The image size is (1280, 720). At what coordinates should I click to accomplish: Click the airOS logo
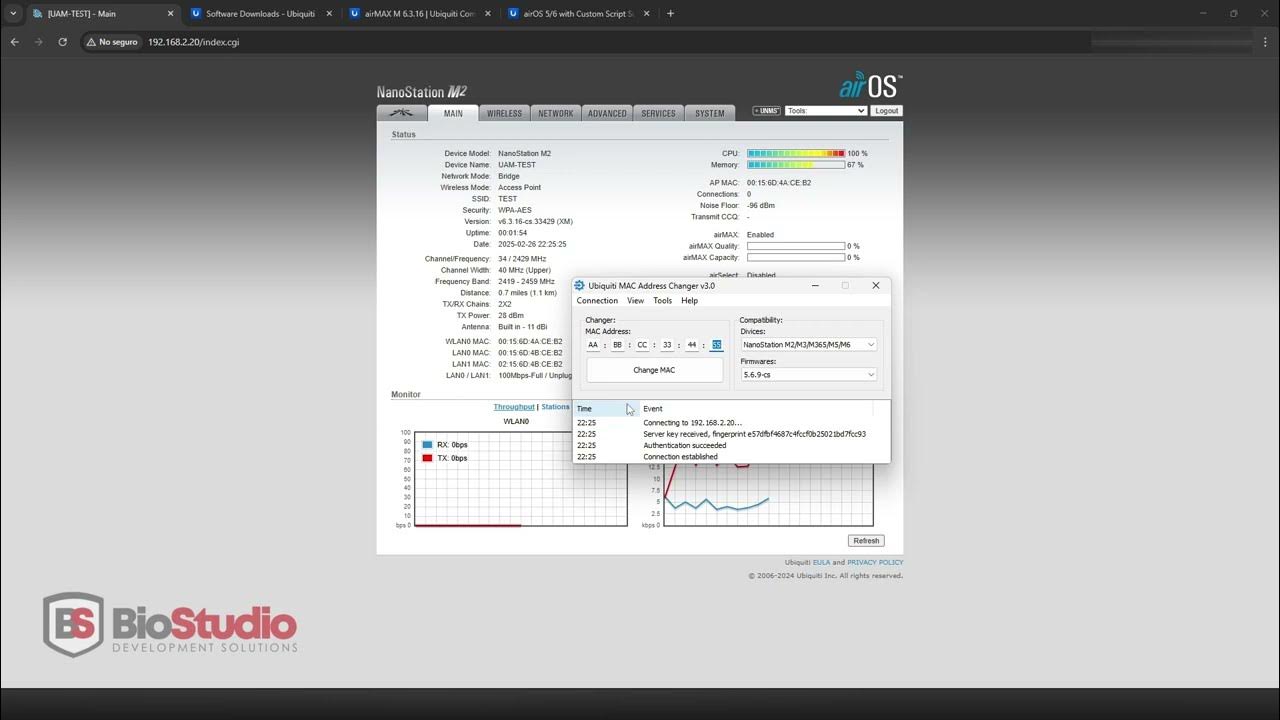pyautogui.click(x=870, y=86)
